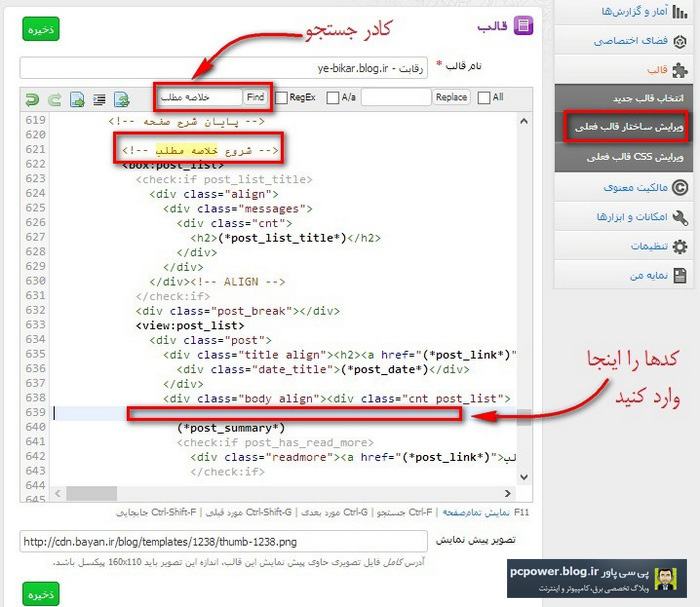Toggle the A/a case-sensitive checkbox
The width and height of the screenshot is (700, 607).
click(x=334, y=98)
